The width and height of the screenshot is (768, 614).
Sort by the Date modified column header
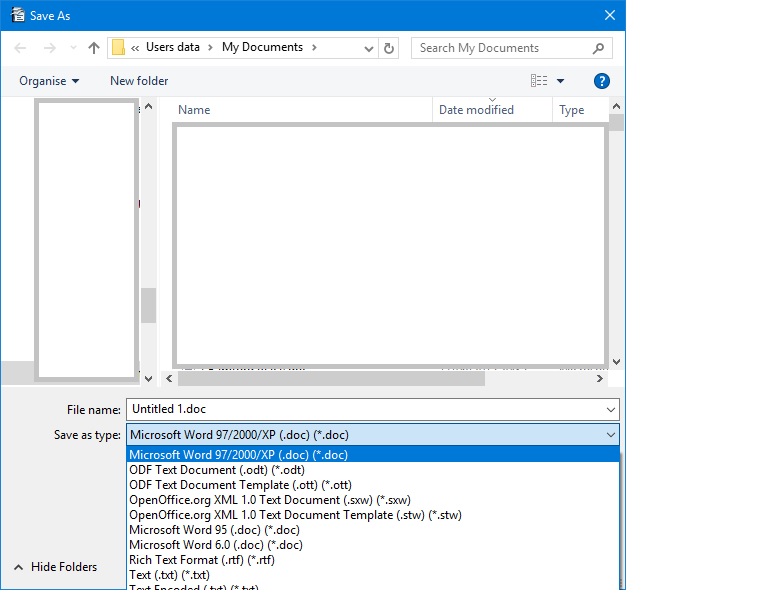[x=476, y=110]
